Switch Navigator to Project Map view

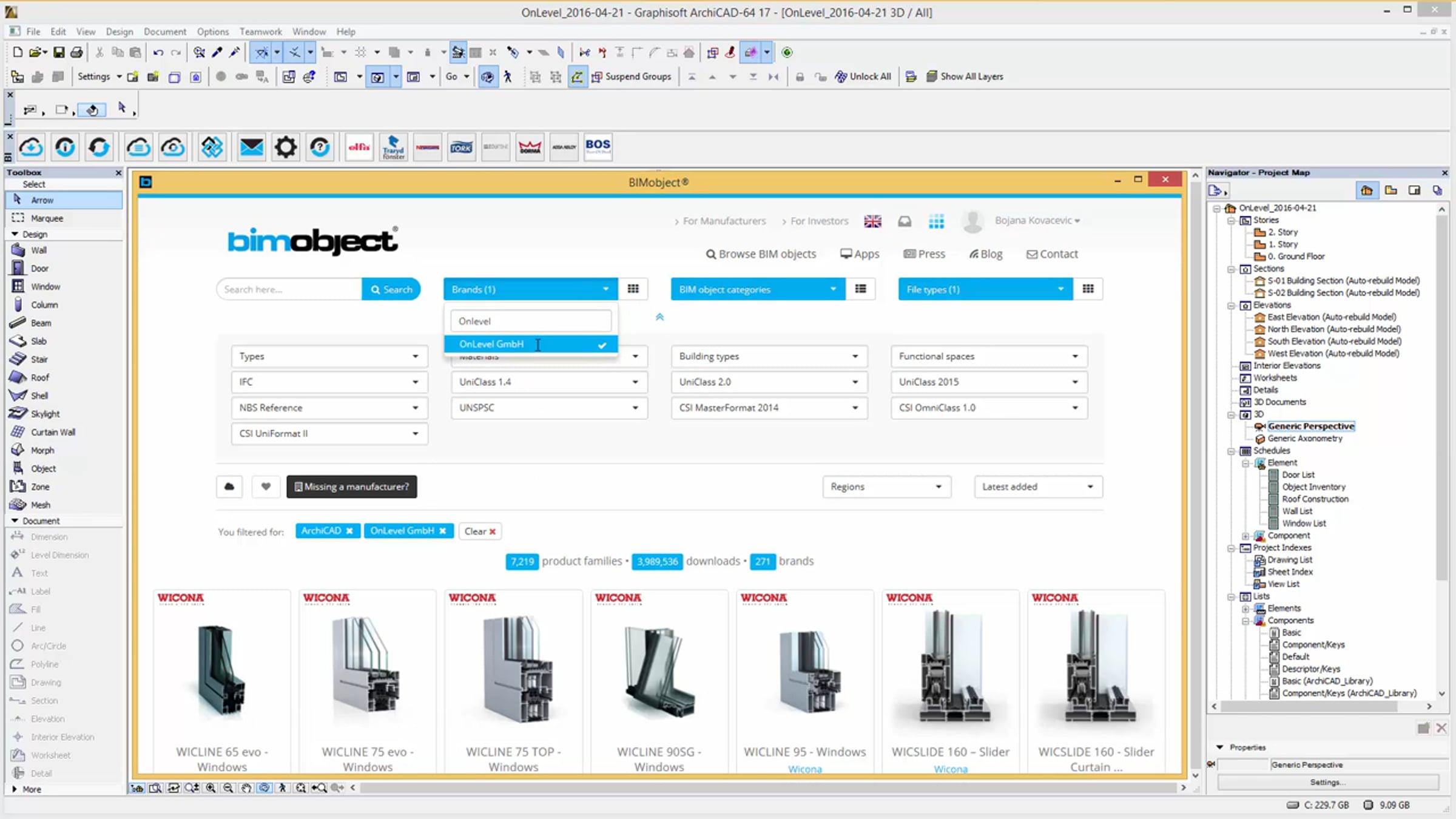[x=1366, y=190]
